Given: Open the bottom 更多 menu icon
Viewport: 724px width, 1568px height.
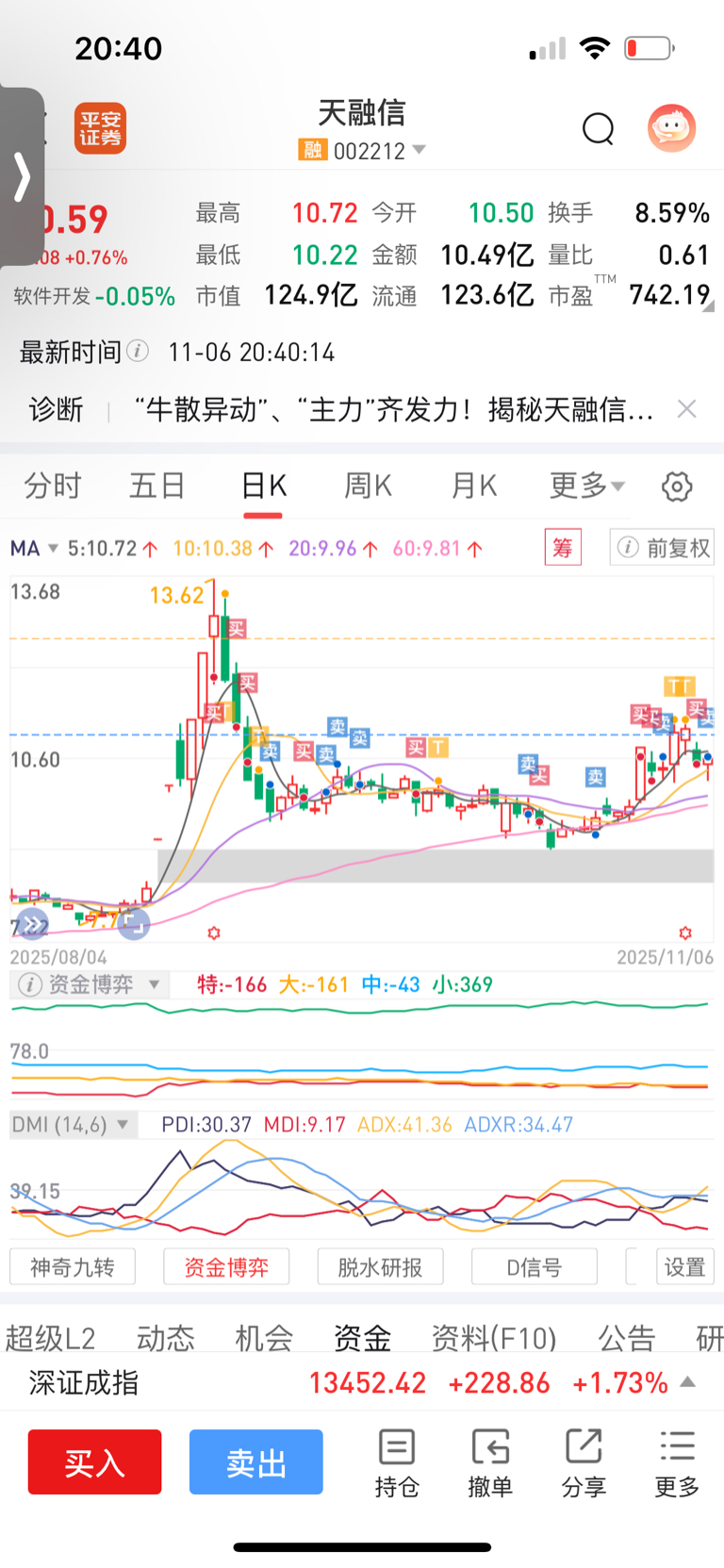Looking at the screenshot, I should (677, 1463).
